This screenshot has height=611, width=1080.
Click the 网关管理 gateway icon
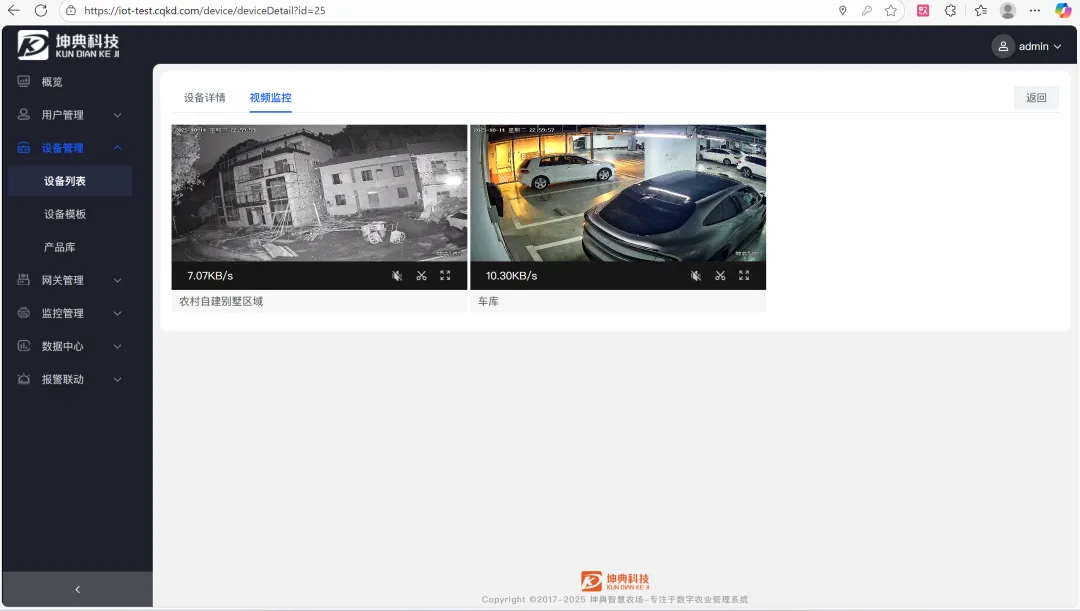(x=23, y=280)
